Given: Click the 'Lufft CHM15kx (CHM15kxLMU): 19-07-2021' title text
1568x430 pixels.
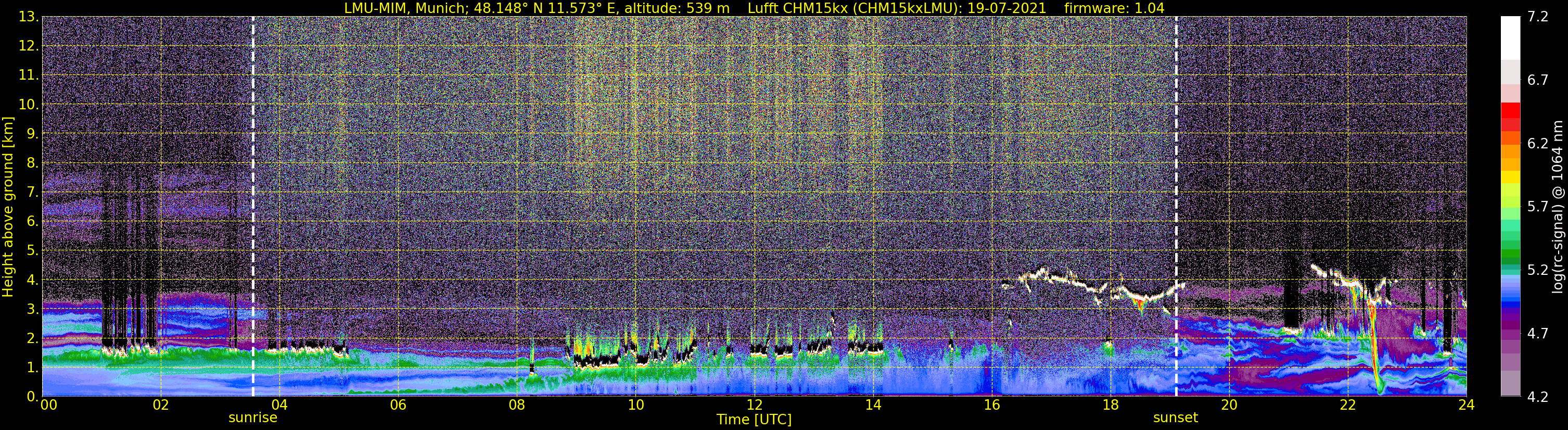Looking at the screenshot, I should [x=897, y=8].
